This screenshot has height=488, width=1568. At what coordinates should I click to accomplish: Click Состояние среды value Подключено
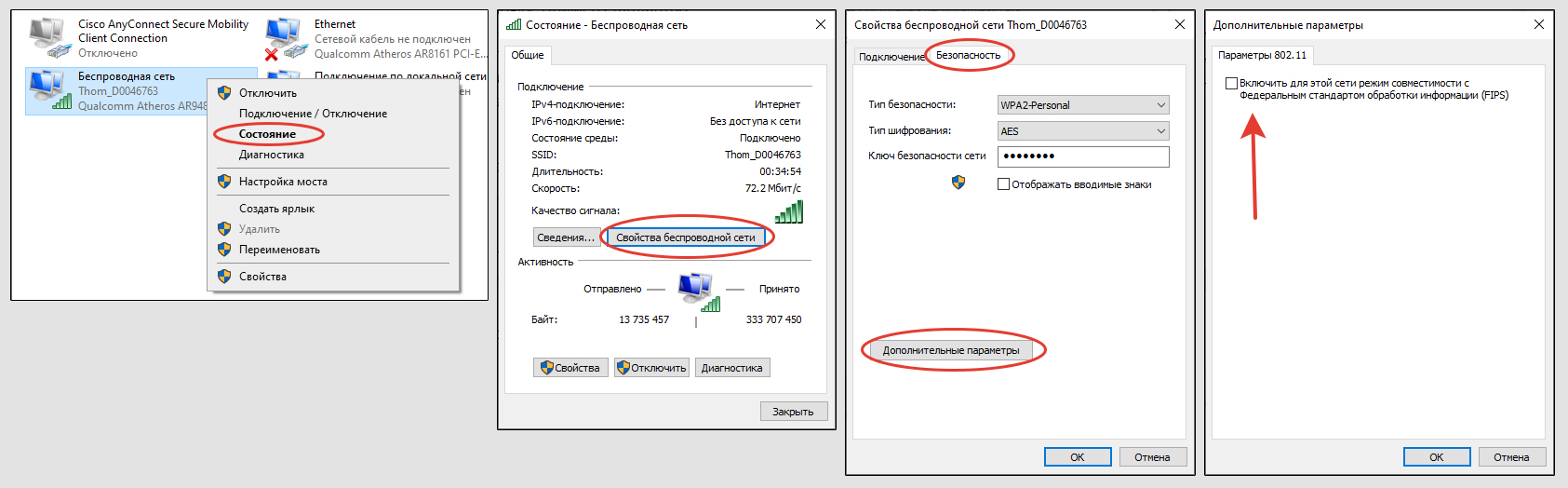point(771,138)
